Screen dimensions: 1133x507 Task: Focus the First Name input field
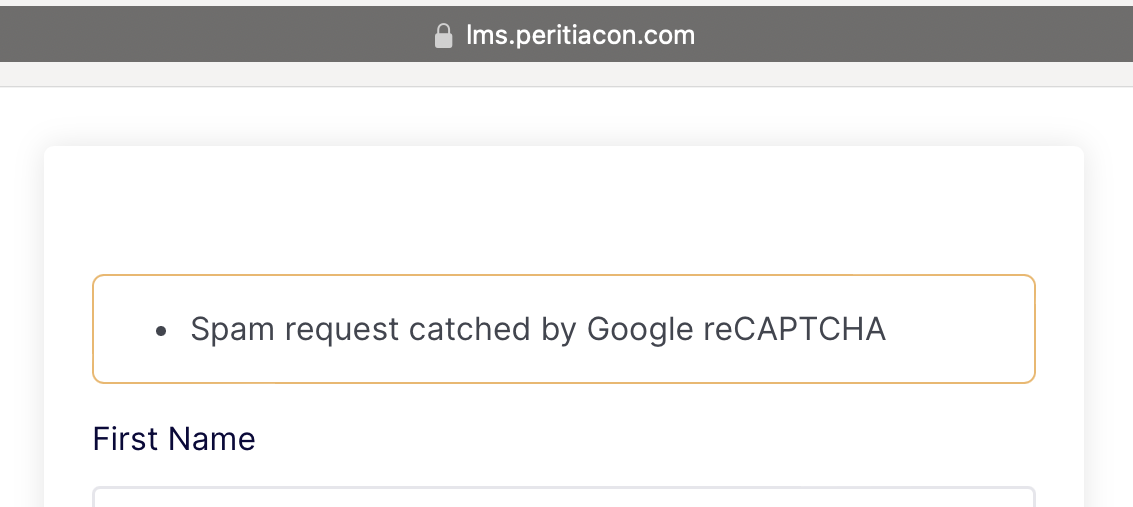563,498
